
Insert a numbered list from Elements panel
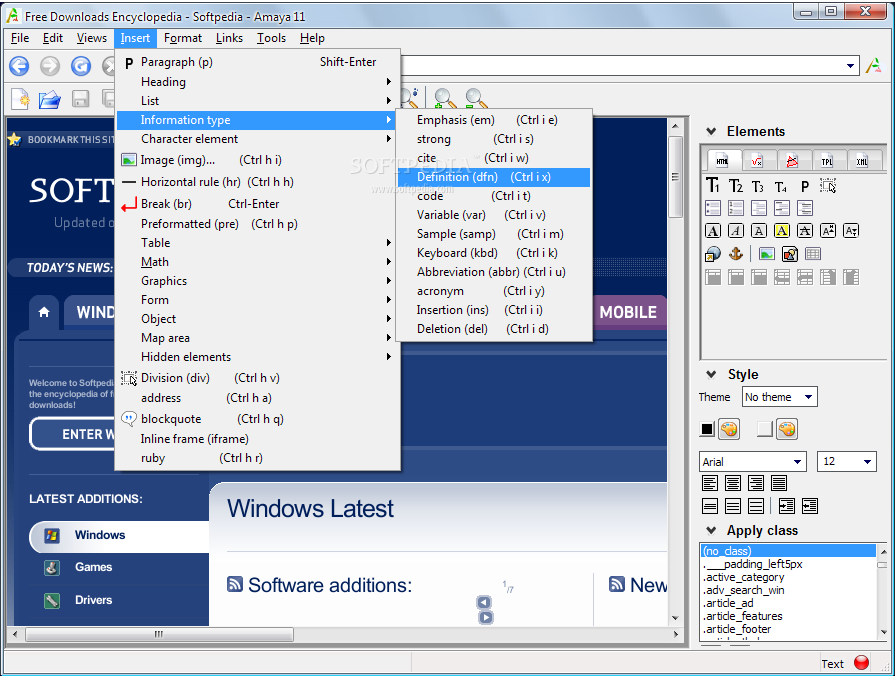coord(736,208)
